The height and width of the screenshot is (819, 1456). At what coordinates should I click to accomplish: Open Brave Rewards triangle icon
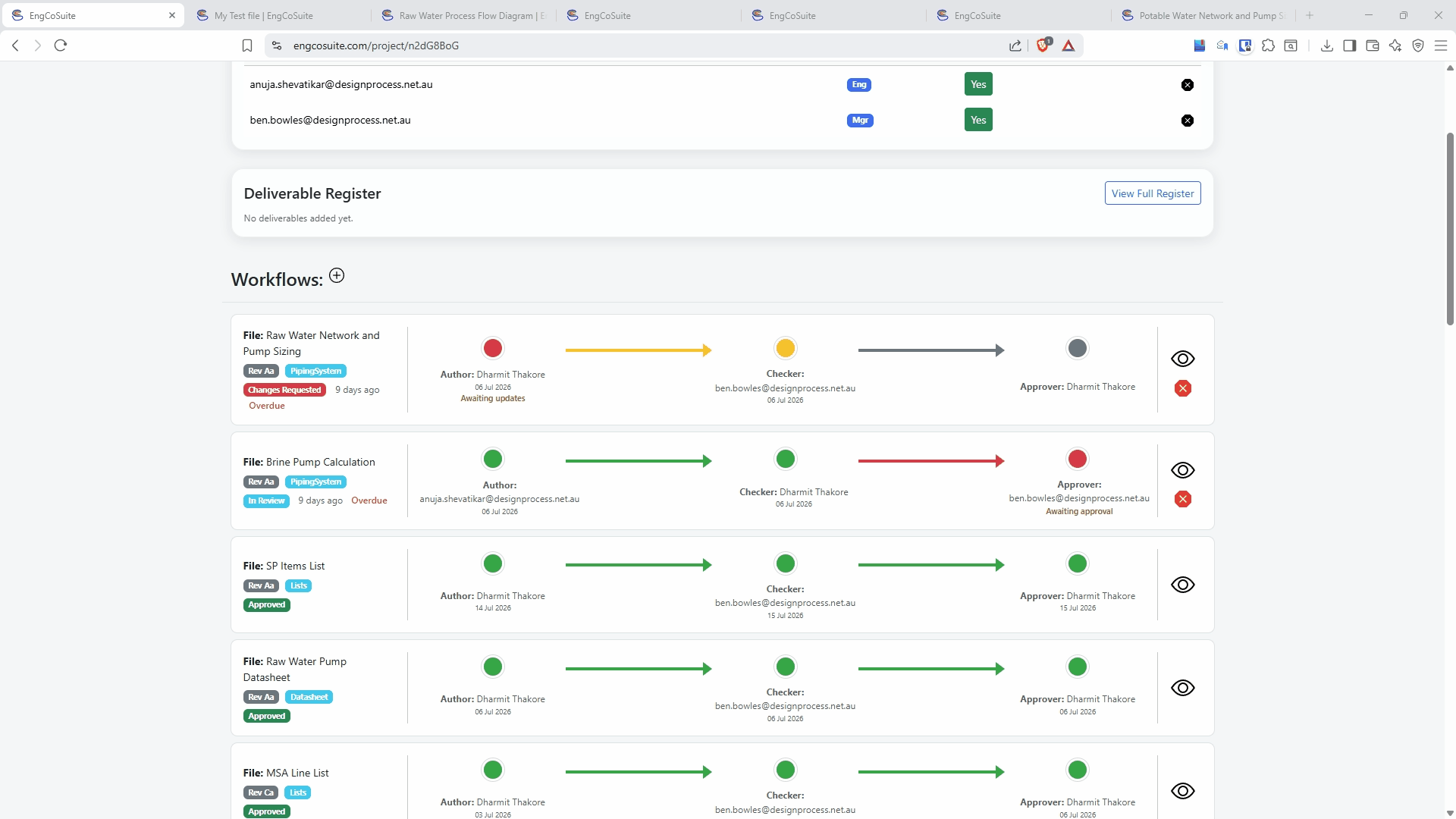pyautogui.click(x=1068, y=45)
